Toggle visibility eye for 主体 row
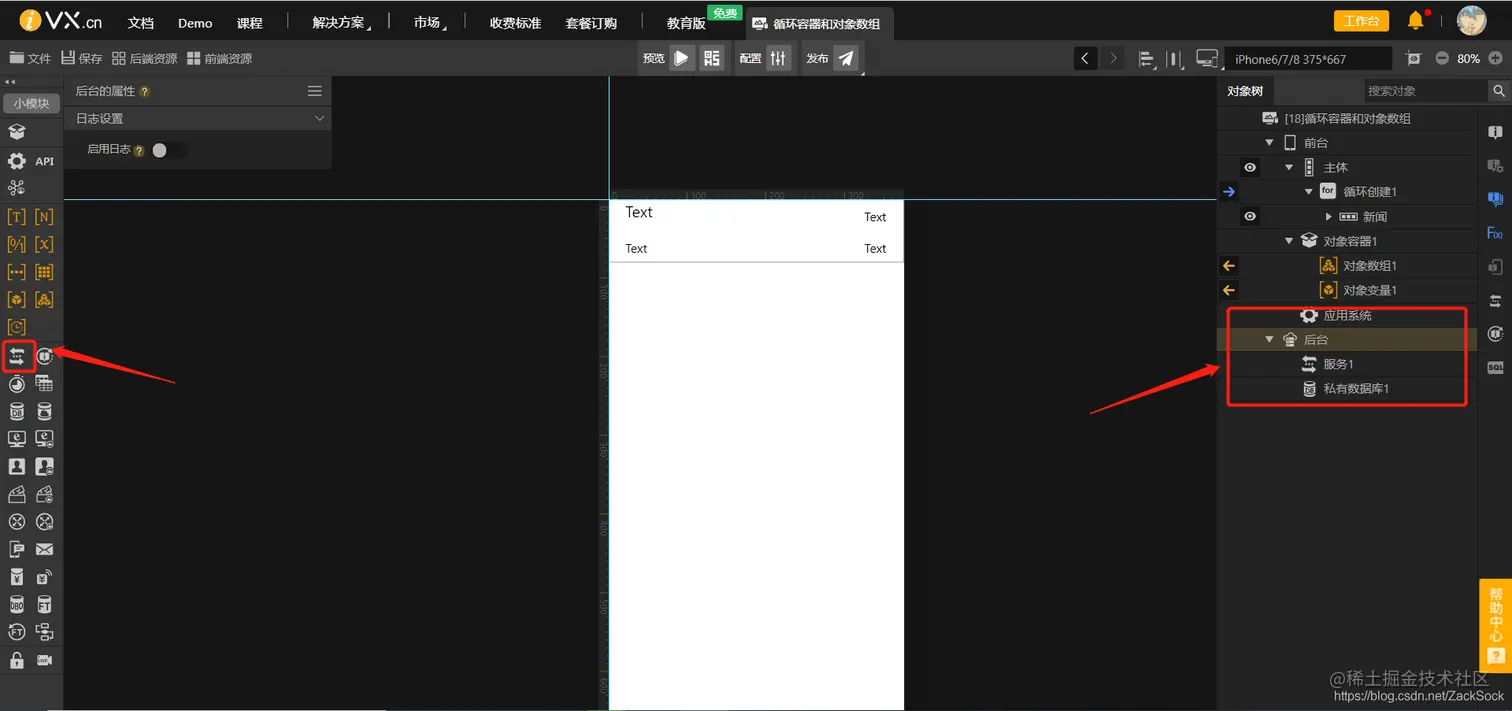Viewport: 1512px width, 711px height. [x=1249, y=167]
